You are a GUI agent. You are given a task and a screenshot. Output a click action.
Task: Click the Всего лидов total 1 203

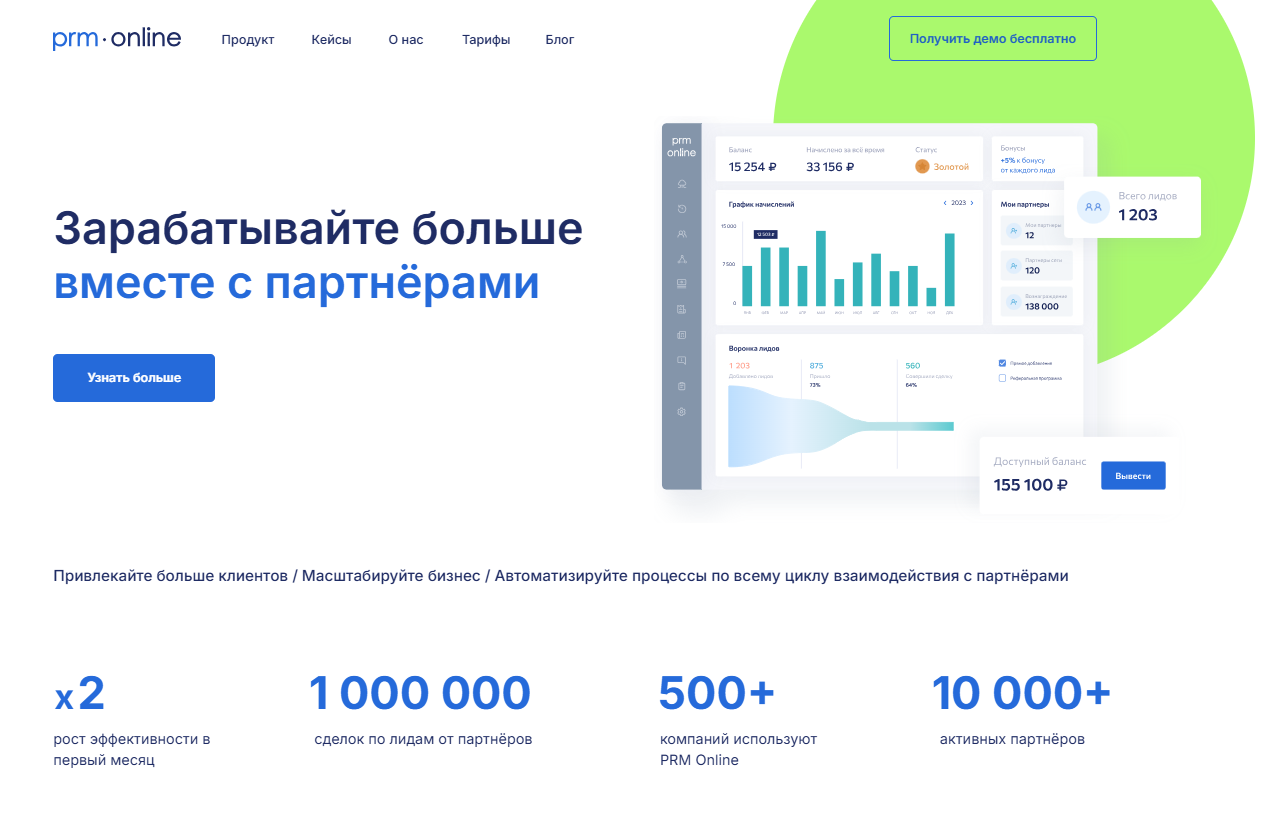[x=1138, y=215]
